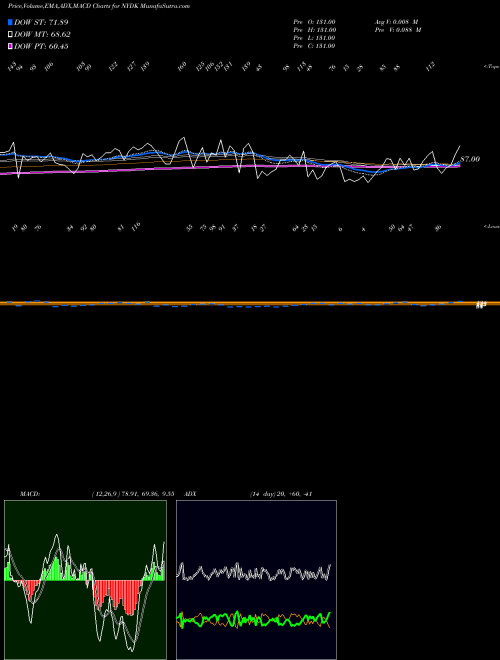Click the blue DOW ST legend swatch
Image resolution: width=500 pixels, height=660 pixels.
11,22
